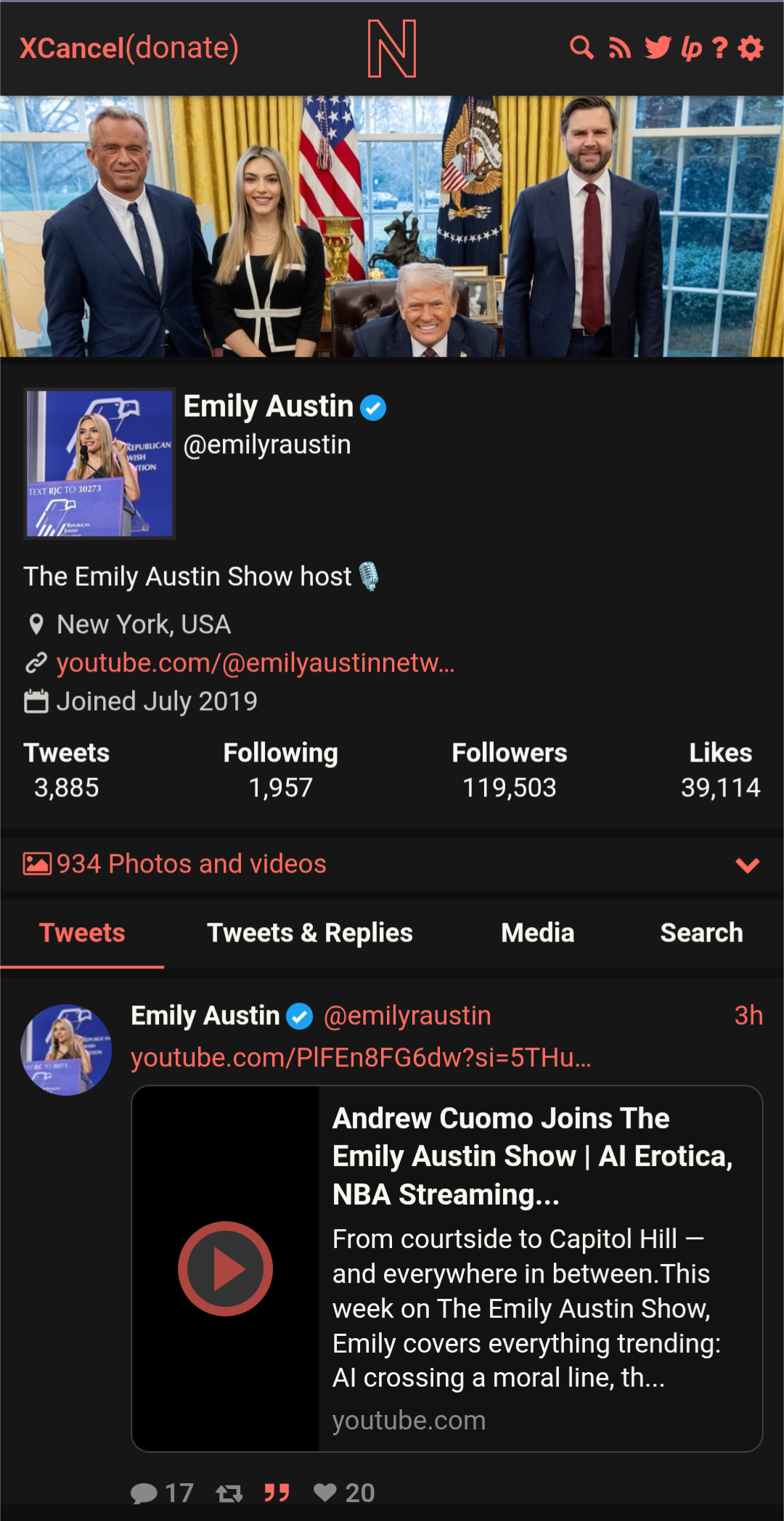
Task: Play the Andrew Cuomo video
Action: [x=225, y=1268]
